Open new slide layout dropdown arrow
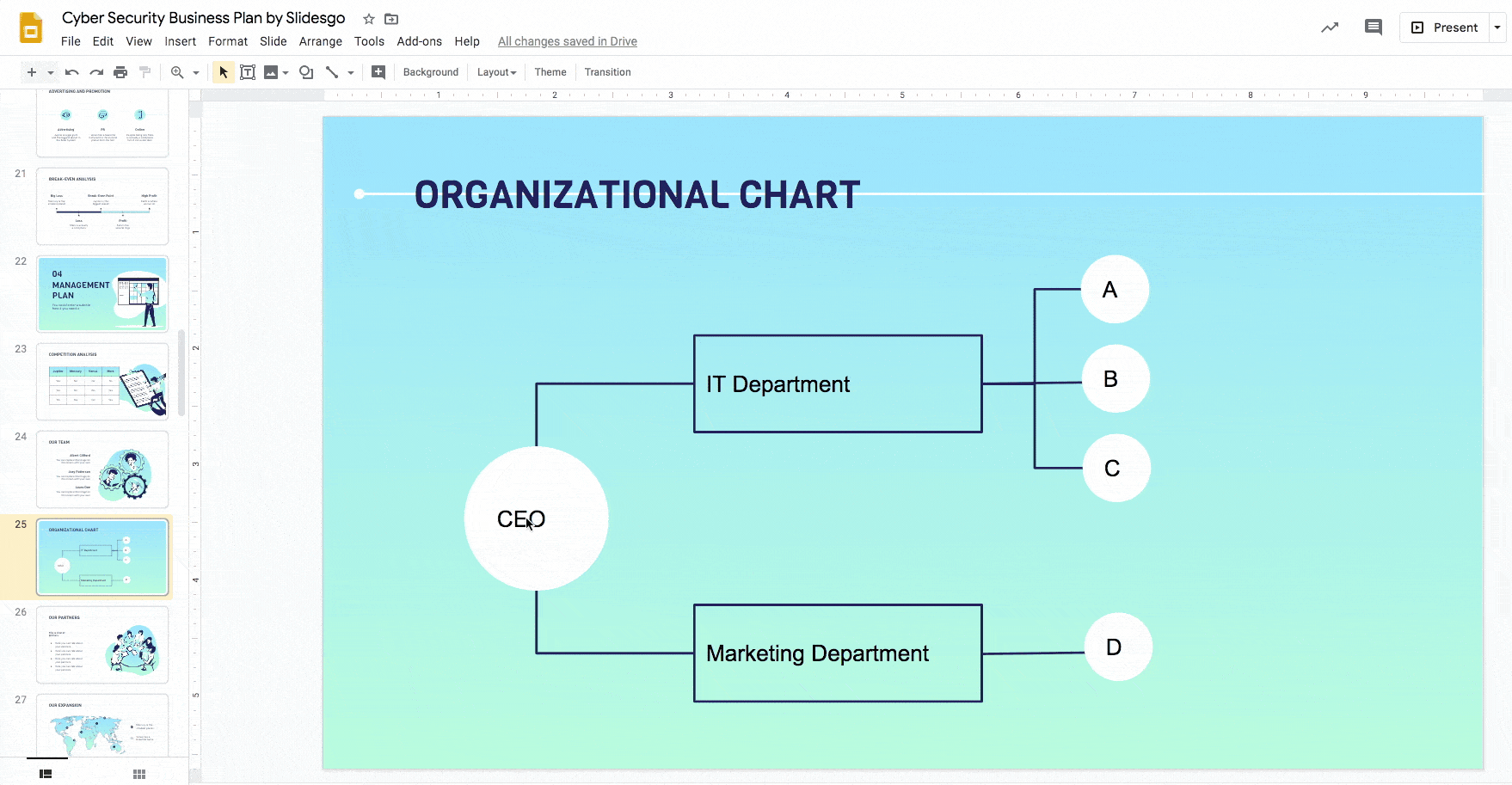Image resolution: width=1512 pixels, height=785 pixels. tap(51, 72)
